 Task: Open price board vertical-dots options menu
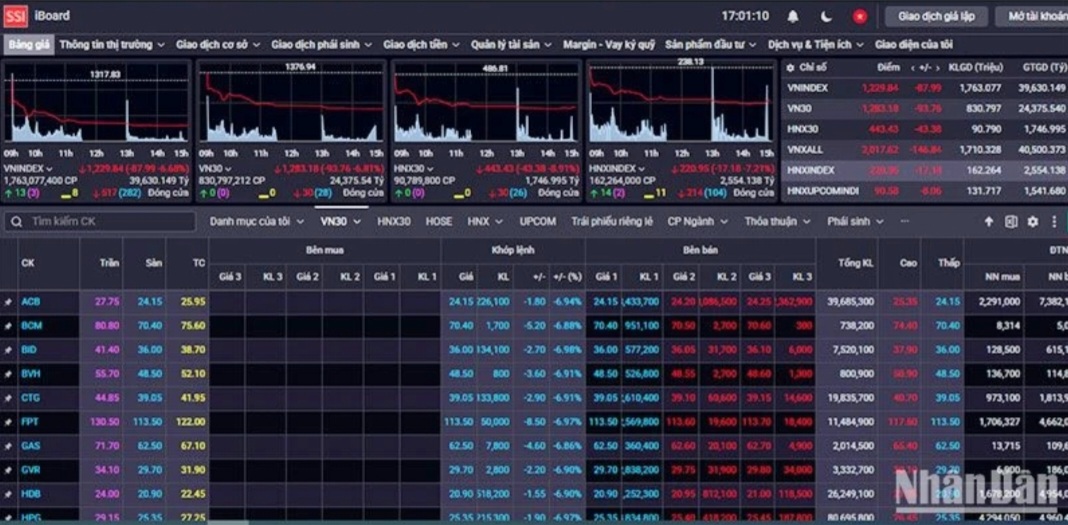click(1054, 221)
